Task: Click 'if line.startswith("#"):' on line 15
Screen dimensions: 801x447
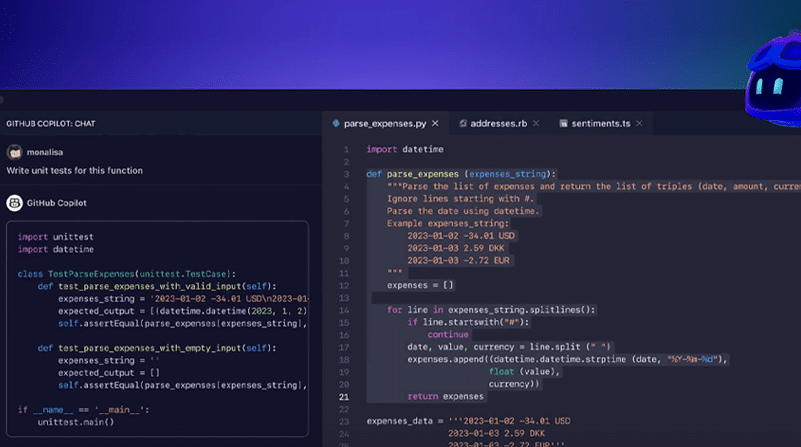Action: click(468, 322)
